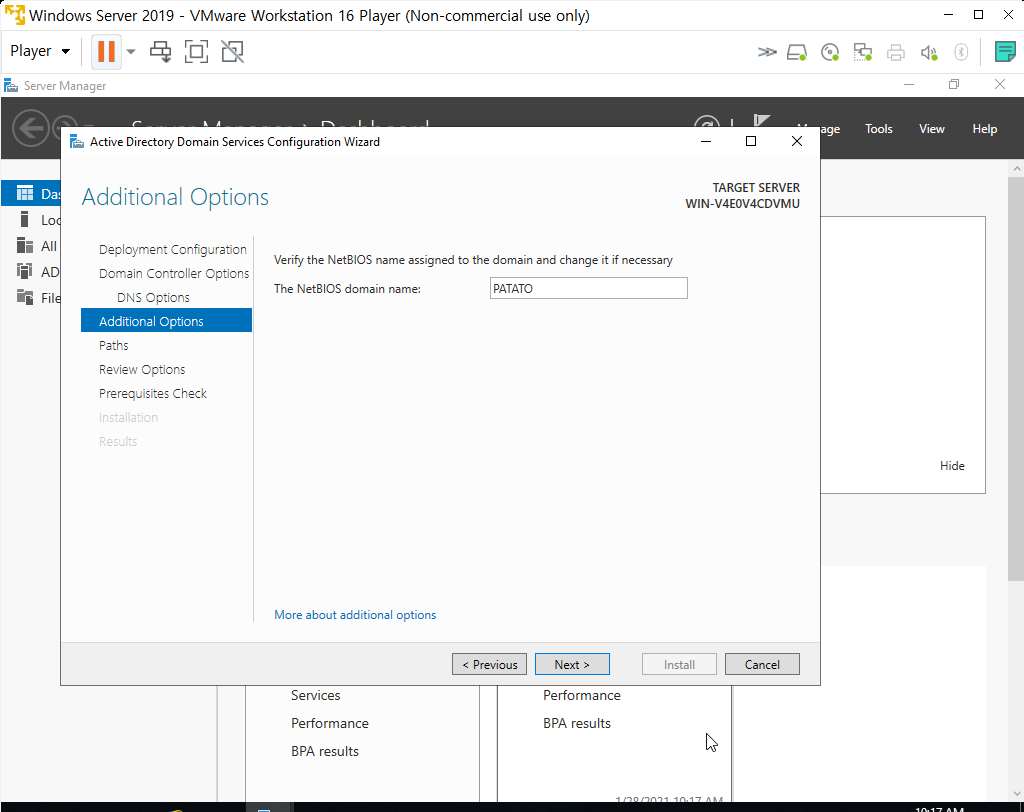Click the NetBIOS domain name field PATATO
The image size is (1024, 812).
[x=588, y=288]
